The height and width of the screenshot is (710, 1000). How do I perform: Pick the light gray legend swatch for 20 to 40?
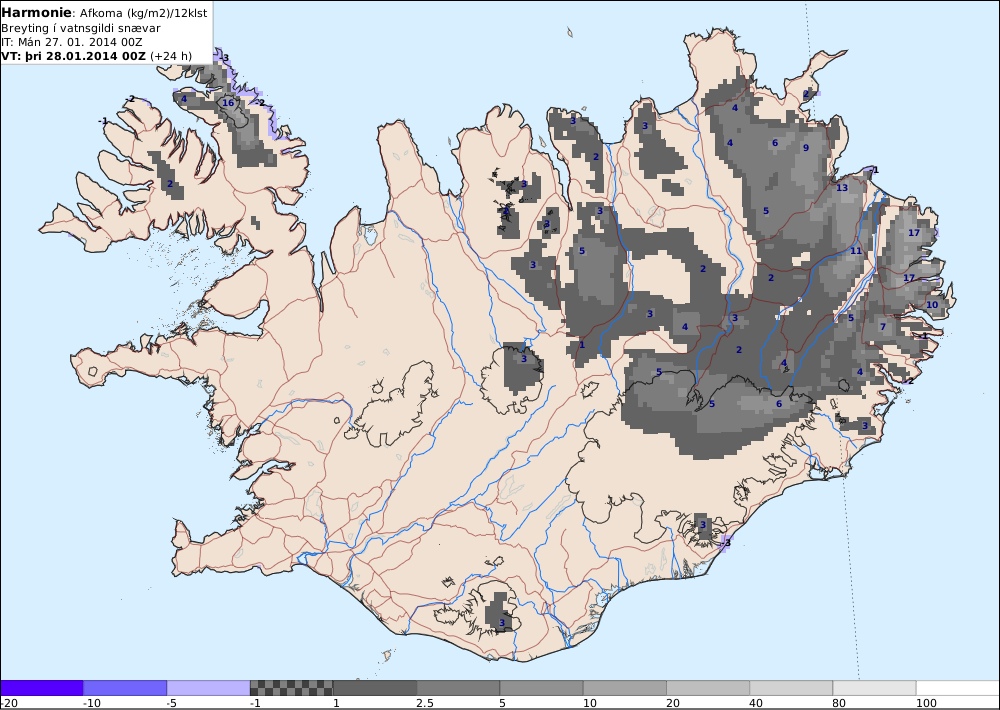pos(708,688)
